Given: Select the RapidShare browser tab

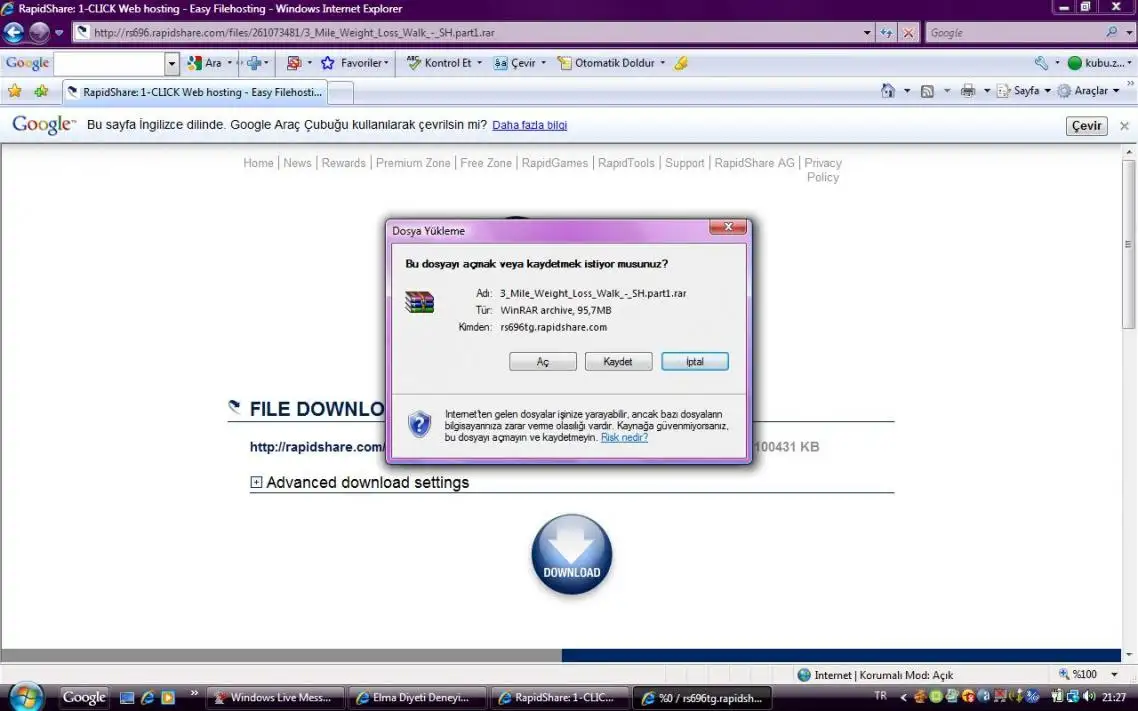Looking at the screenshot, I should [196, 92].
